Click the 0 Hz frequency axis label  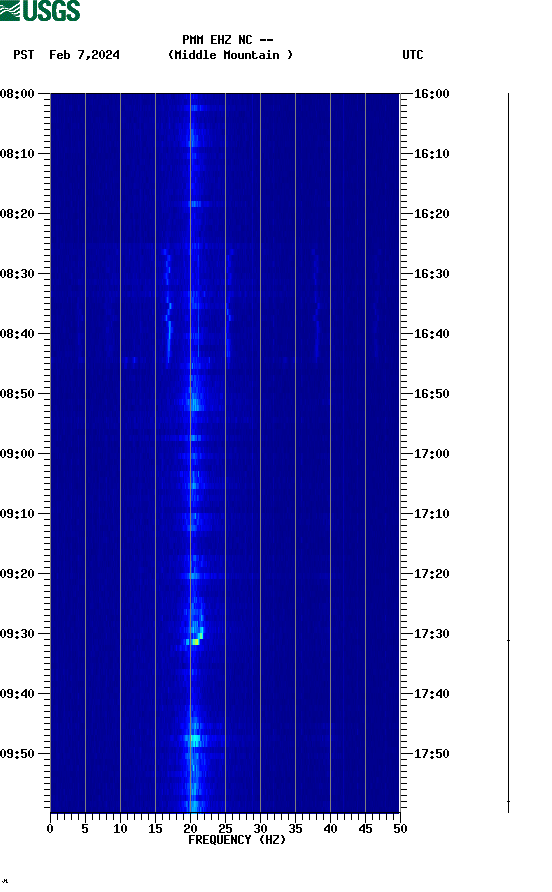click(50, 829)
